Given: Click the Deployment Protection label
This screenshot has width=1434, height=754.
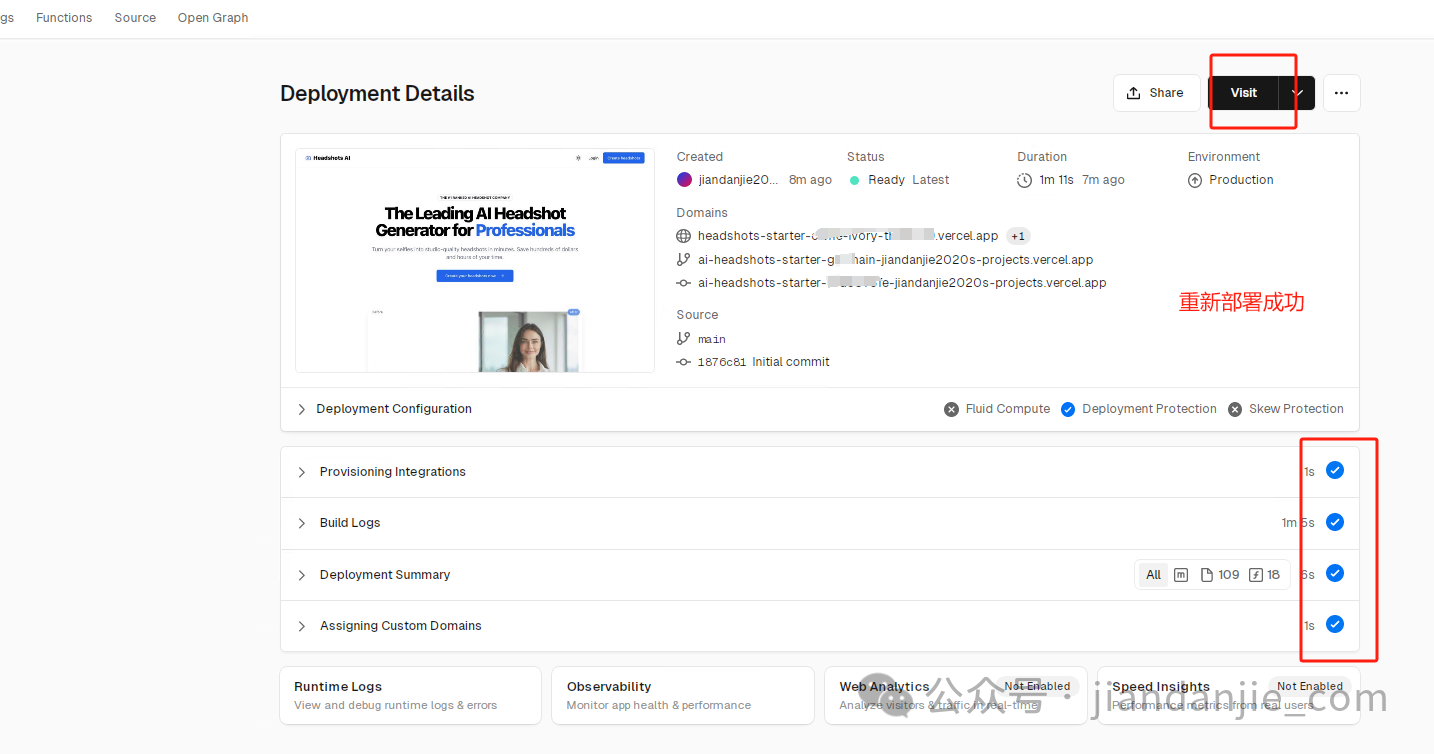Looking at the screenshot, I should click(x=1149, y=409).
